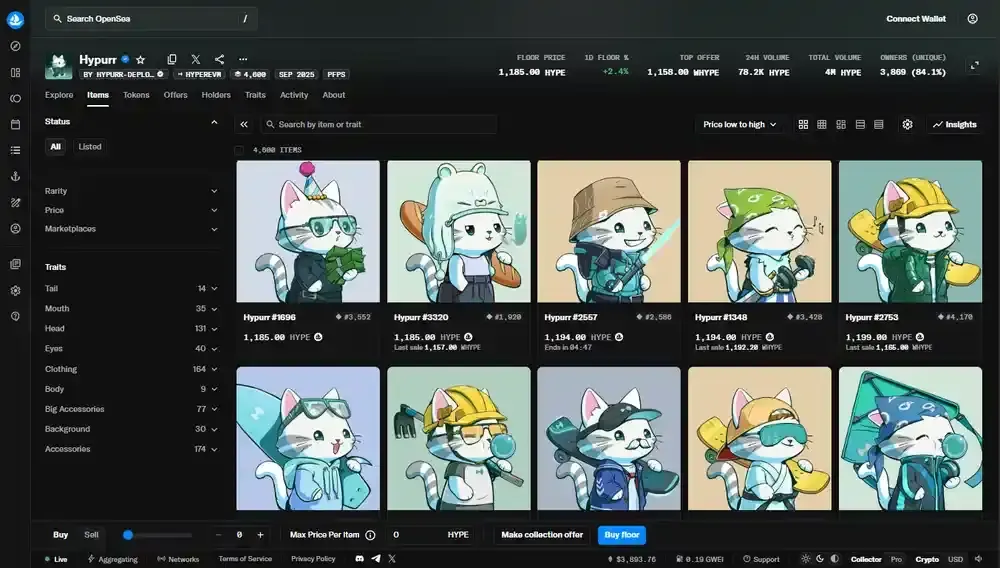
Task: Open sidebar settings gear icon
Action: click(x=15, y=290)
